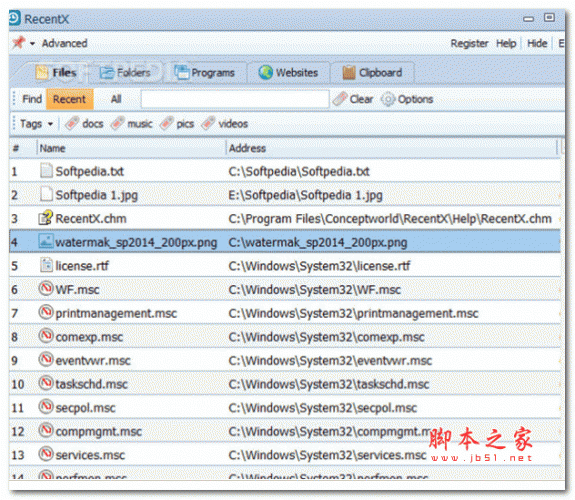Click the comexp.msc file icon
Viewport: 575px width, 500px height.
(x=46, y=336)
